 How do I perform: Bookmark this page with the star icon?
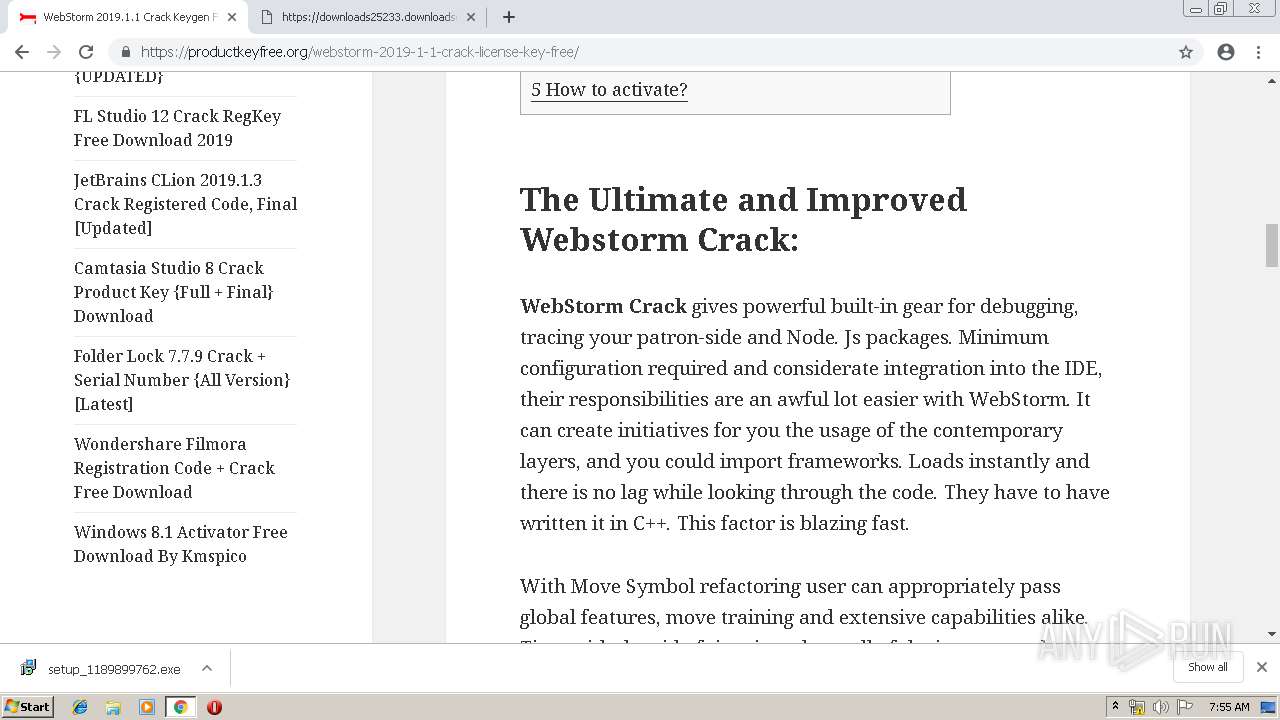point(1186,52)
